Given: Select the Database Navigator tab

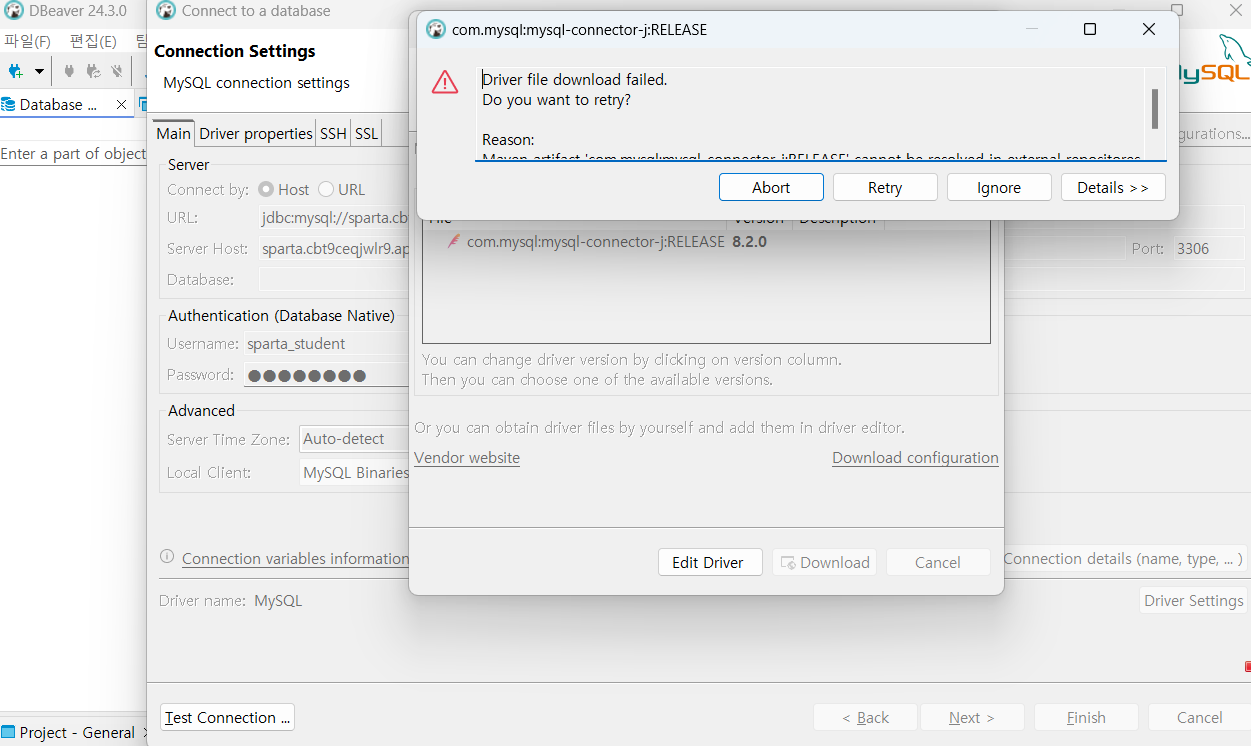Looking at the screenshot, I should [x=66, y=104].
